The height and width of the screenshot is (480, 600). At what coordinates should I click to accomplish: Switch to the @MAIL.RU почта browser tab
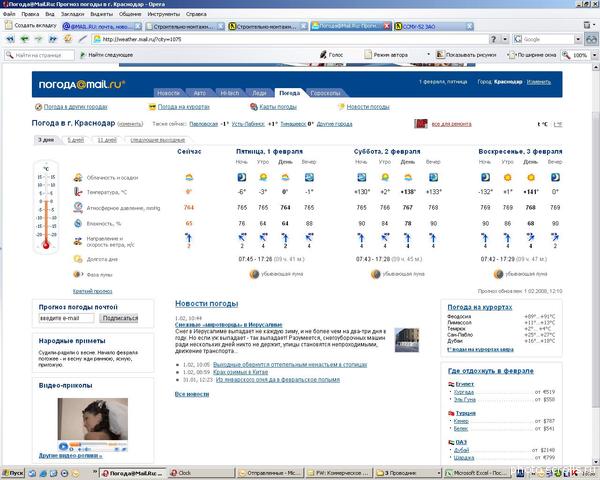pos(101,26)
